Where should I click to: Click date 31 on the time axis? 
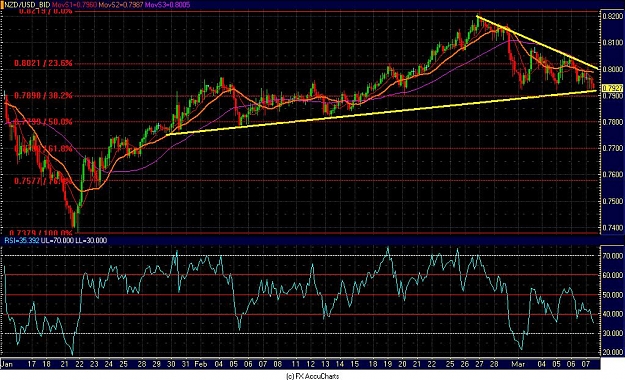click(185, 364)
